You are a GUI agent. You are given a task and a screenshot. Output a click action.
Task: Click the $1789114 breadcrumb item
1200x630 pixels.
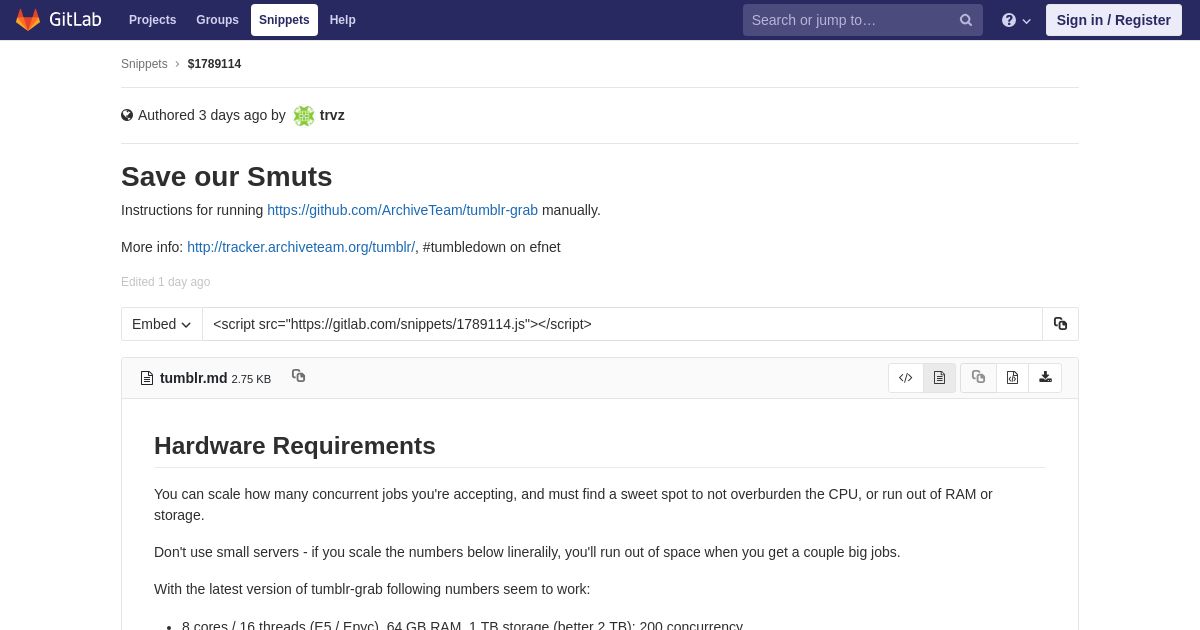click(x=214, y=64)
